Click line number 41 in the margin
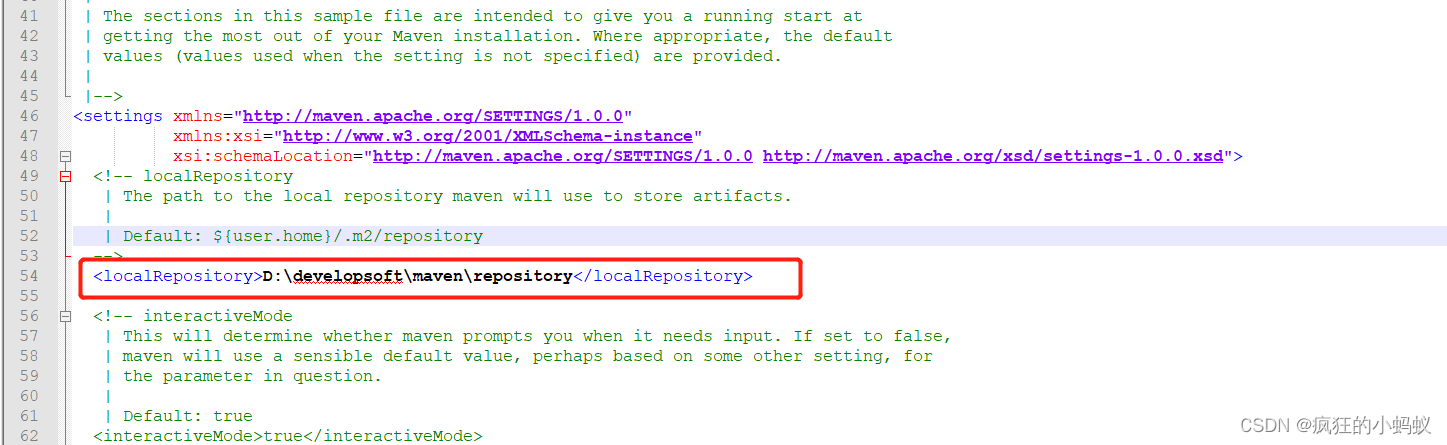 point(28,16)
